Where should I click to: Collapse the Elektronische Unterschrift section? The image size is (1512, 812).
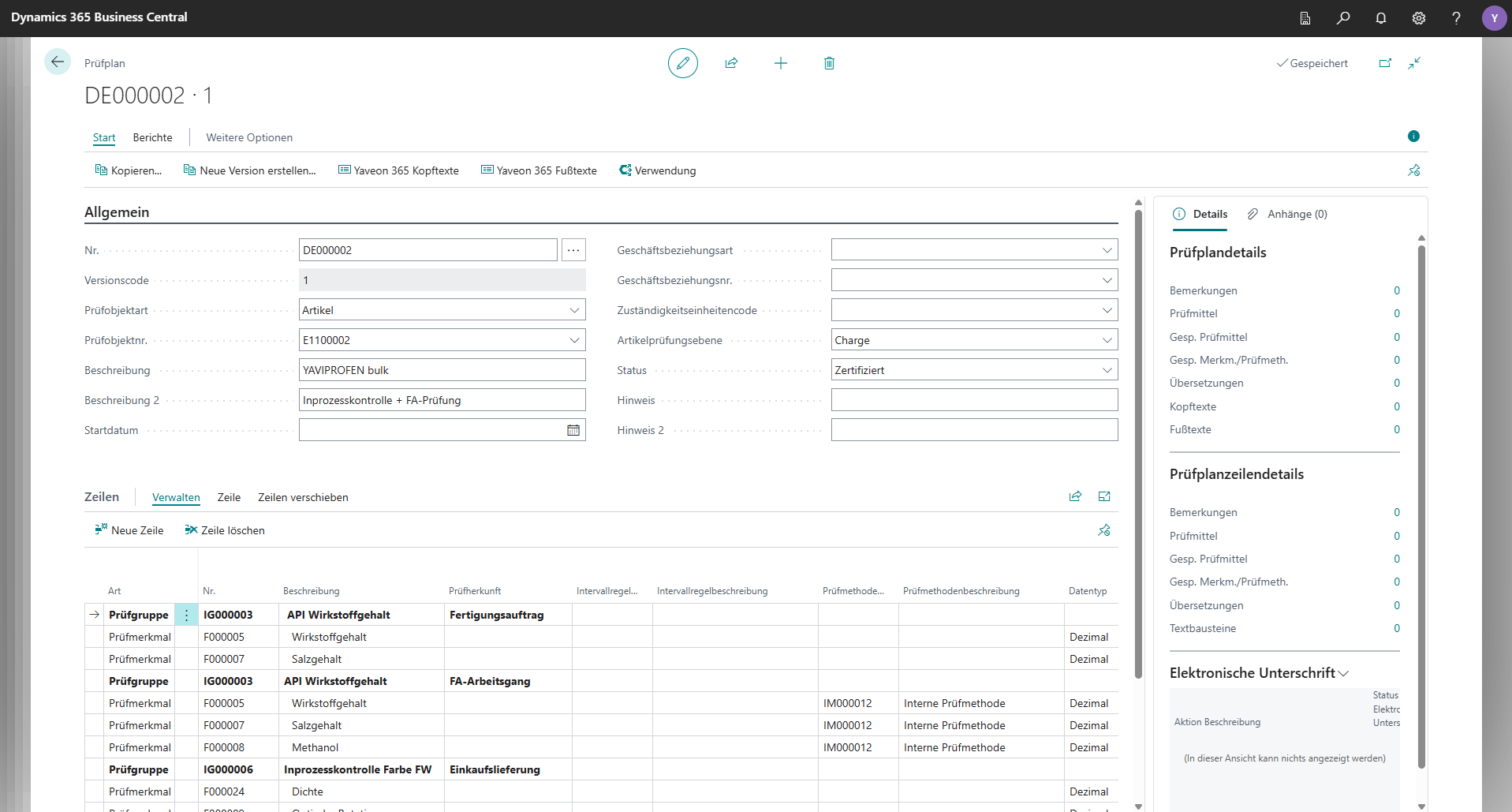click(x=1344, y=673)
